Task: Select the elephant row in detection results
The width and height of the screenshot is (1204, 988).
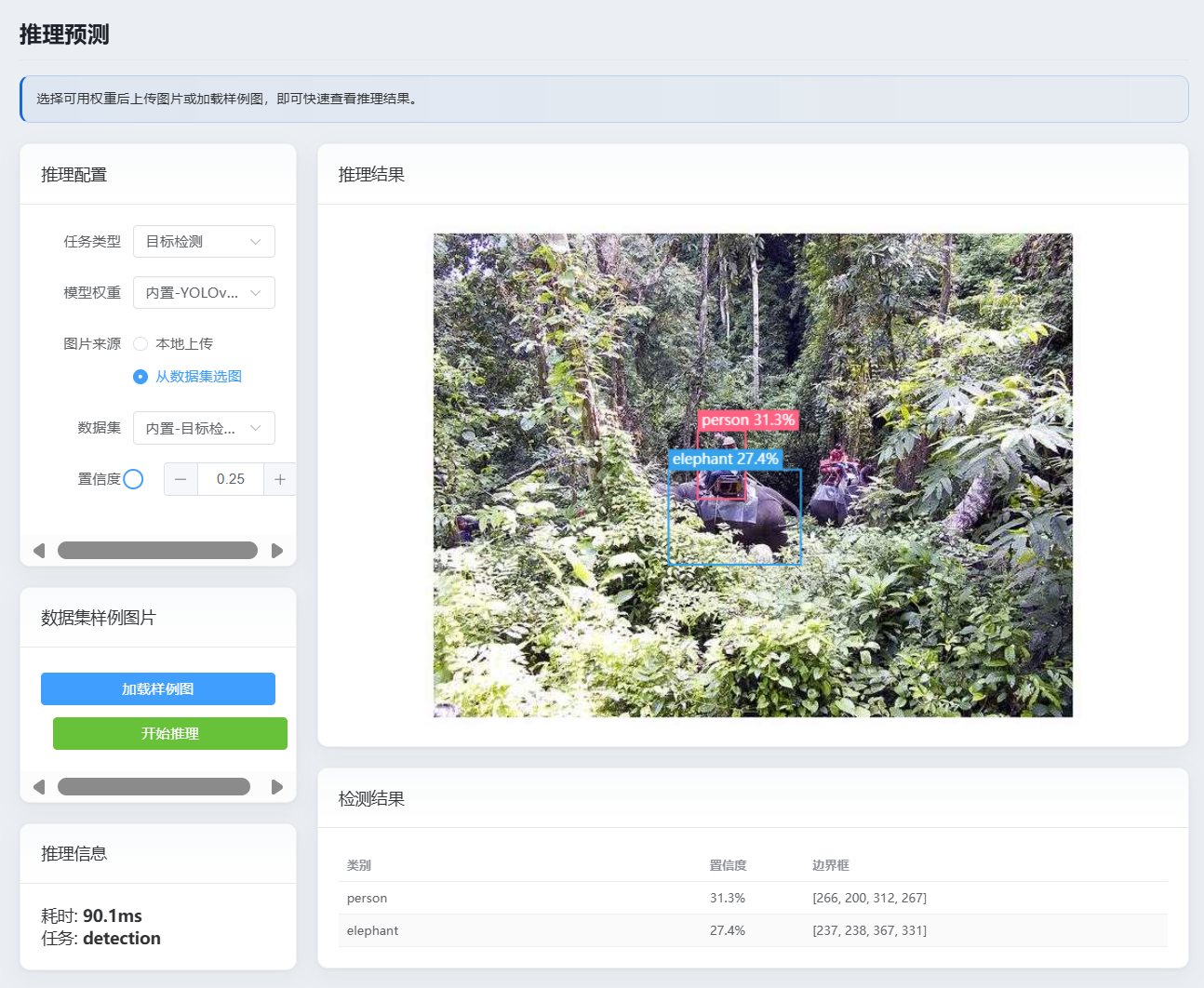Action: [x=752, y=930]
